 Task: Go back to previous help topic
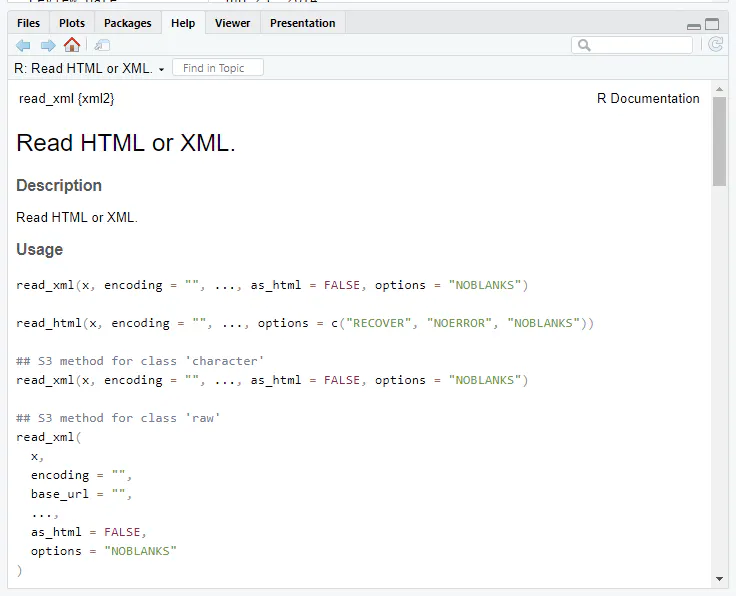point(23,46)
